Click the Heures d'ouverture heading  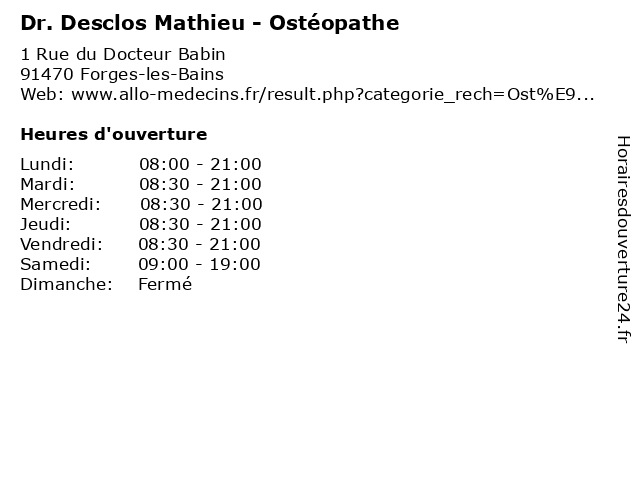pos(114,134)
